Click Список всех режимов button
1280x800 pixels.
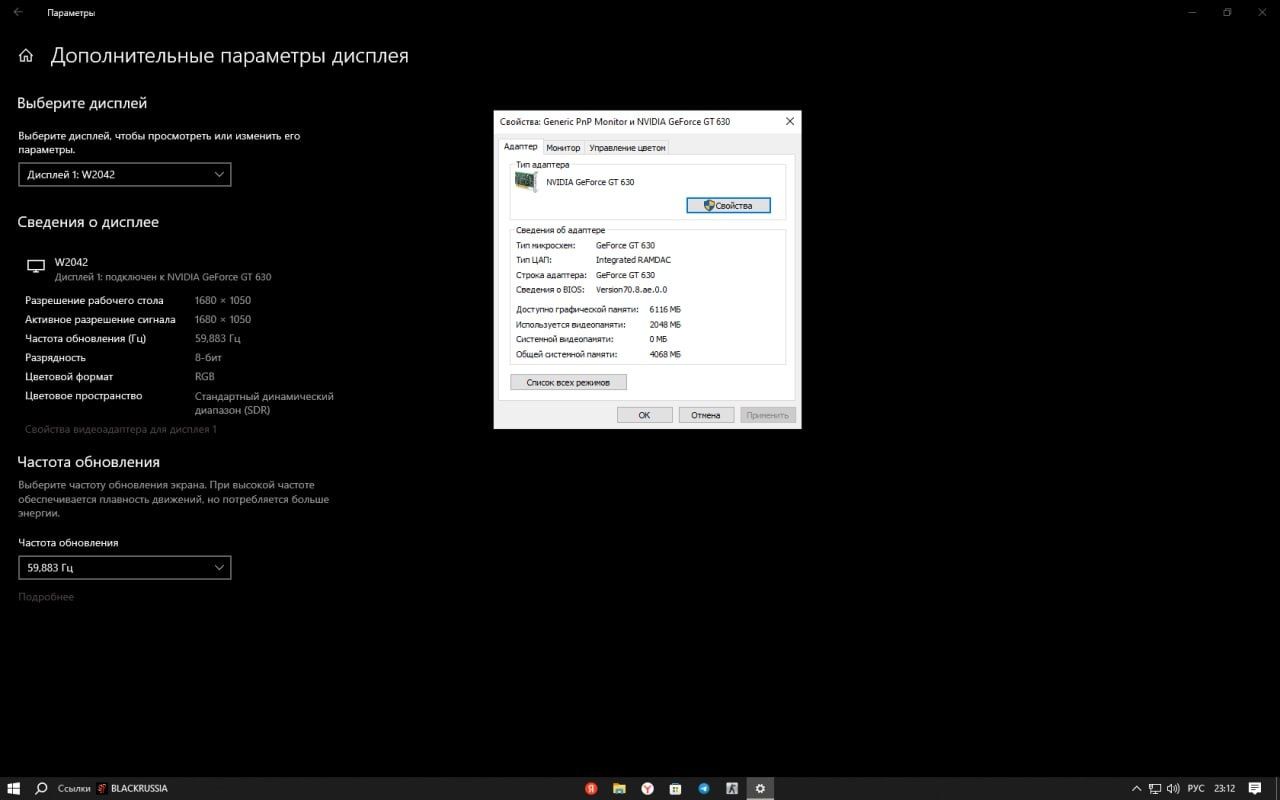pos(568,382)
